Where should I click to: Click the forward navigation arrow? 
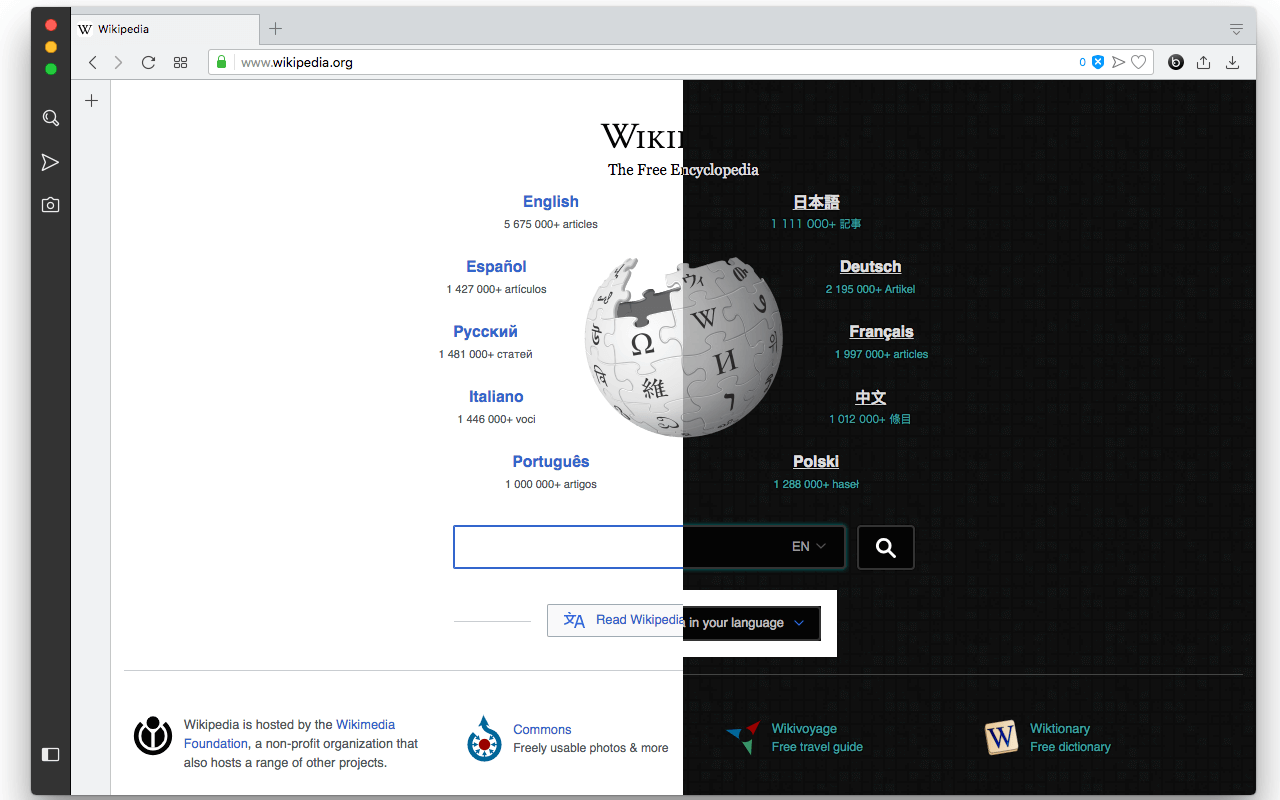point(118,62)
